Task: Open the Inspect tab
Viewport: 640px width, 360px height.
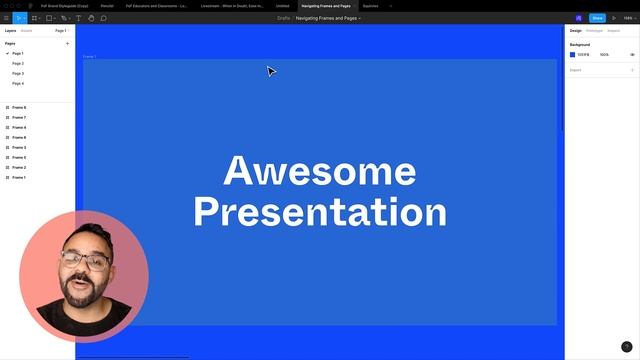Action: (x=613, y=31)
